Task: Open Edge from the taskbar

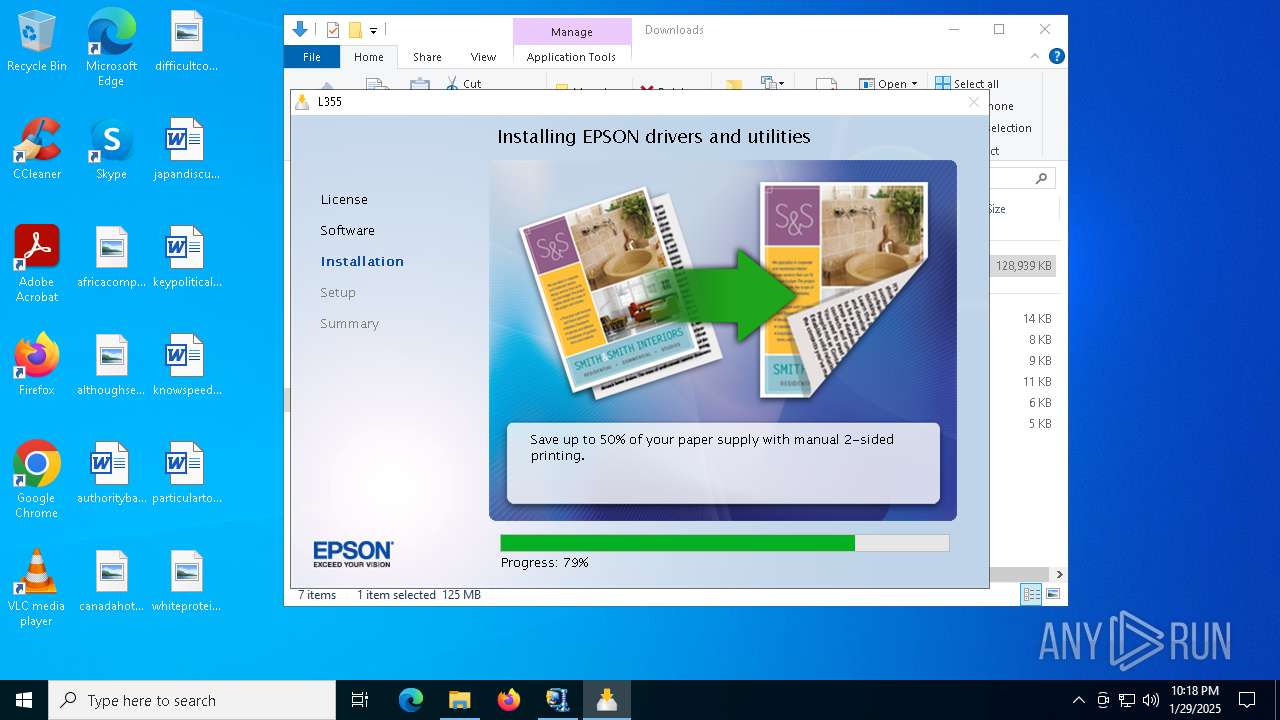Action: click(x=411, y=700)
